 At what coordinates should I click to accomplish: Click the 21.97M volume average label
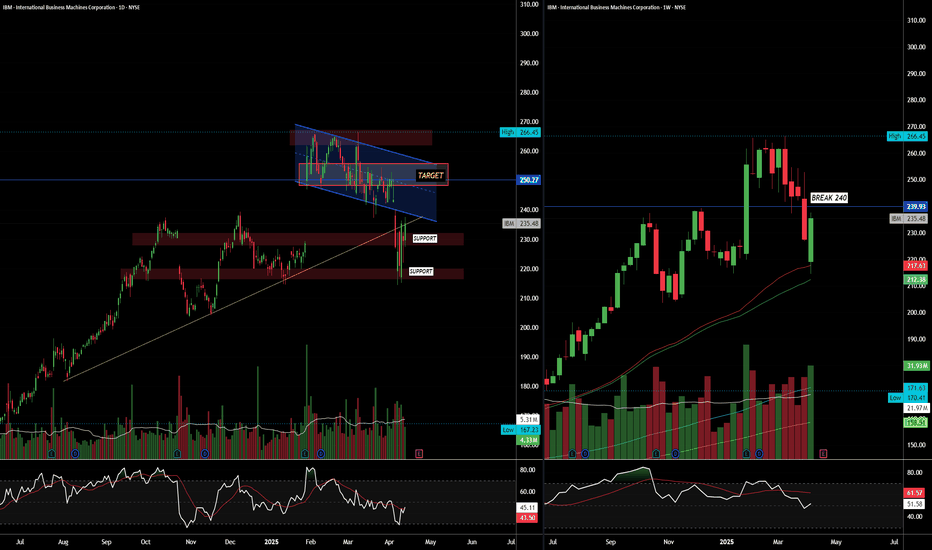click(916, 408)
